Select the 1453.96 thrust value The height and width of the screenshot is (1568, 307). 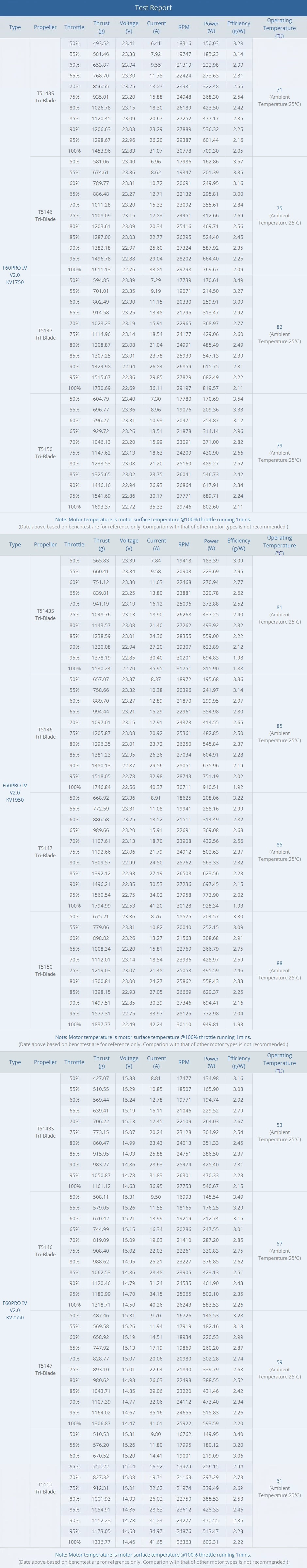pyautogui.click(x=102, y=151)
